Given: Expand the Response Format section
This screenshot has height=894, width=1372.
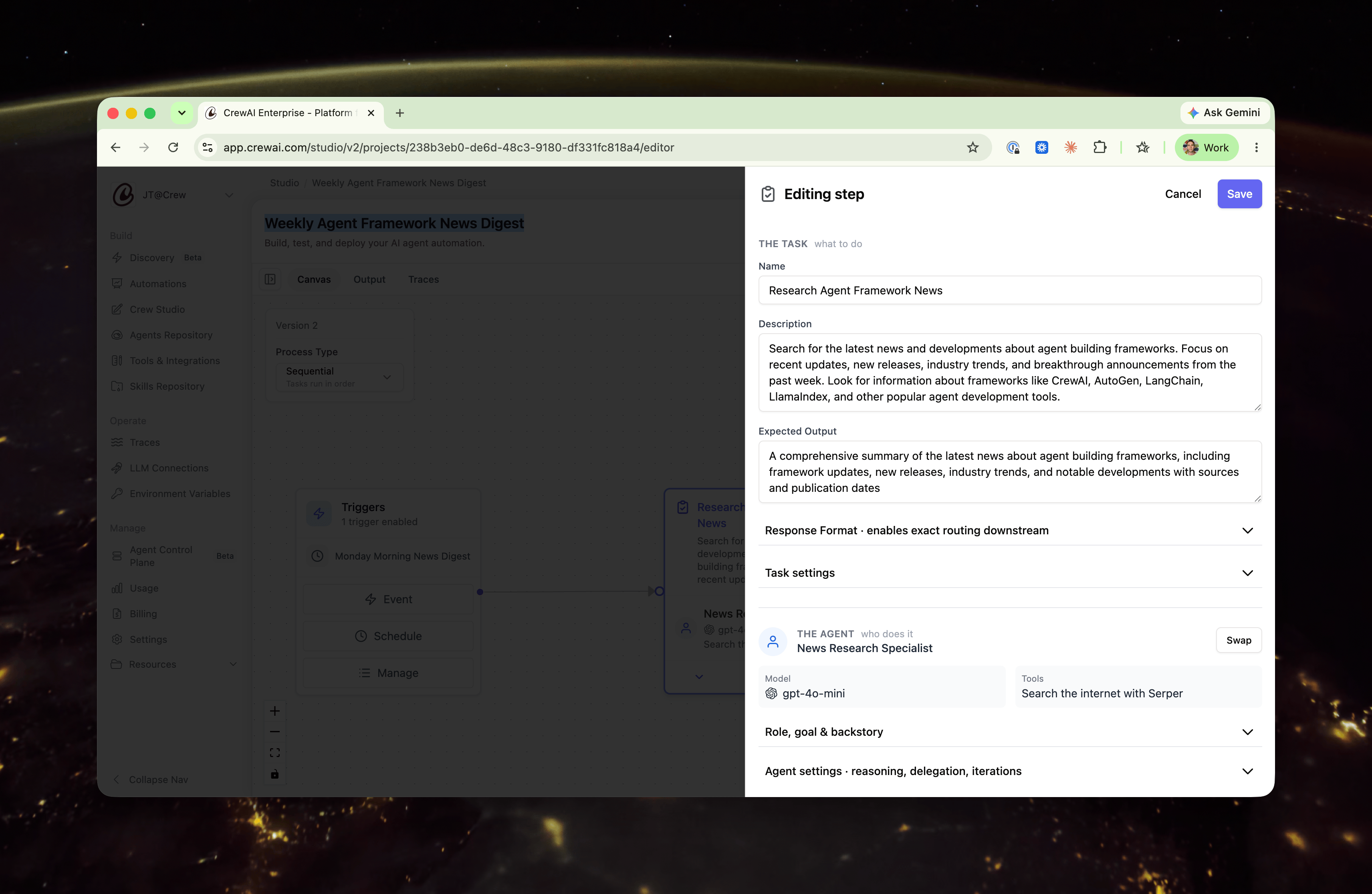Looking at the screenshot, I should click(1010, 530).
